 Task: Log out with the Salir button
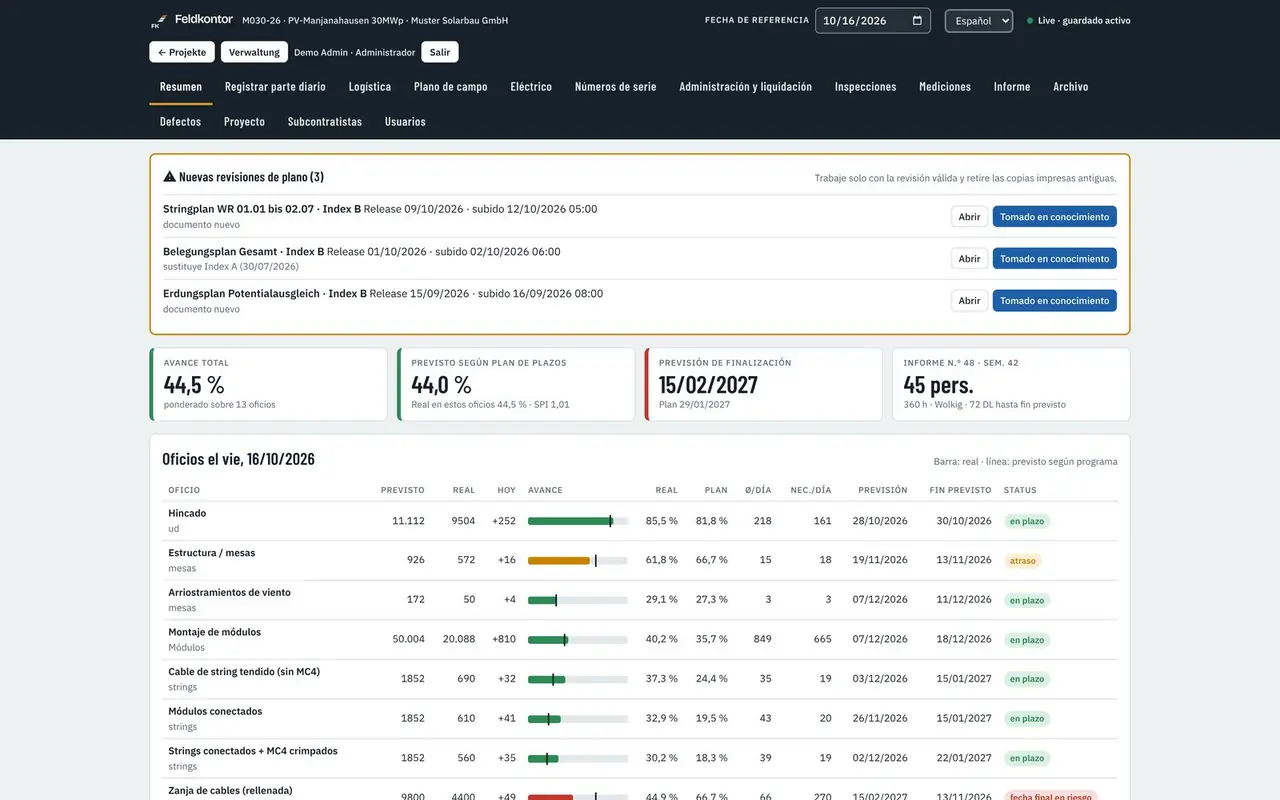[x=440, y=52]
